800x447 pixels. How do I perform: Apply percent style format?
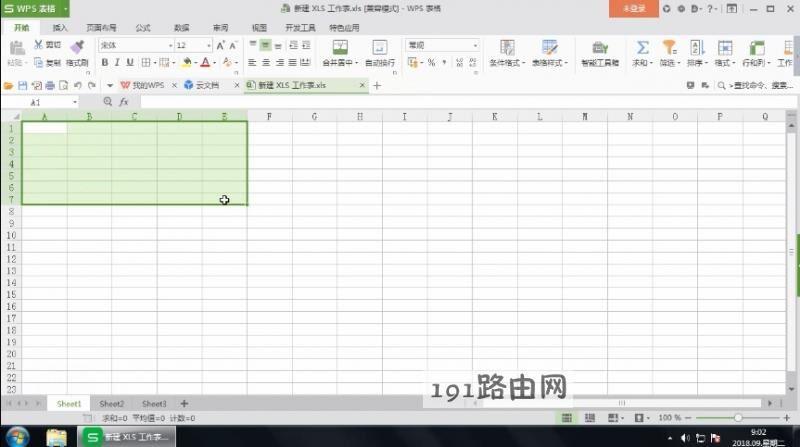pyautogui.click(x=432, y=62)
